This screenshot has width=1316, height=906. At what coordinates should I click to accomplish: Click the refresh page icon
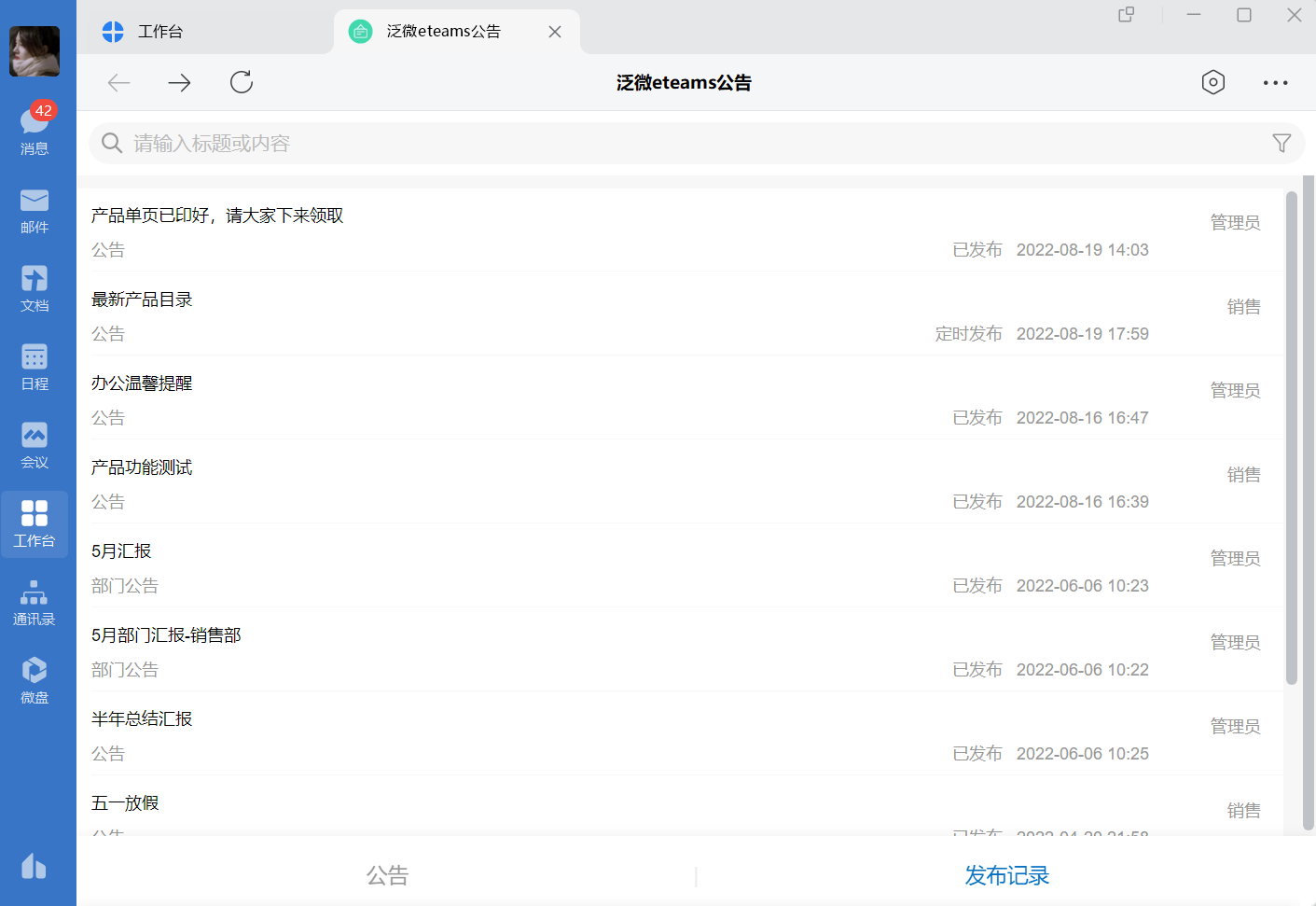[242, 82]
